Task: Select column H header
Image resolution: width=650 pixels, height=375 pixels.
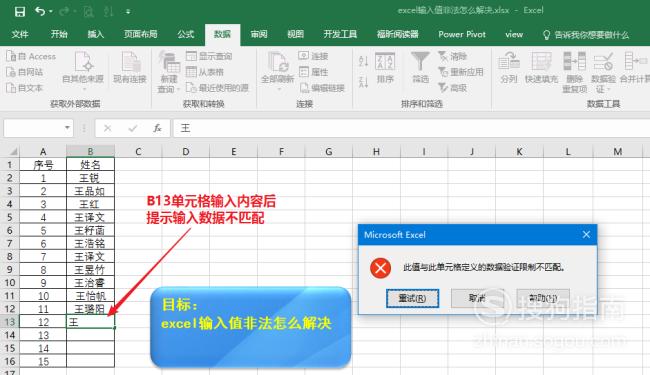Action: 376,151
